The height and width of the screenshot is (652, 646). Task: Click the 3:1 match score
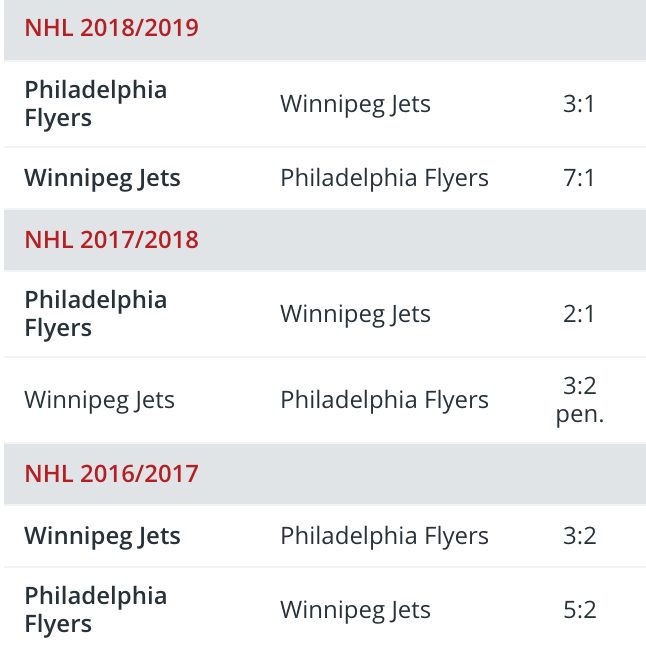pyautogui.click(x=579, y=104)
